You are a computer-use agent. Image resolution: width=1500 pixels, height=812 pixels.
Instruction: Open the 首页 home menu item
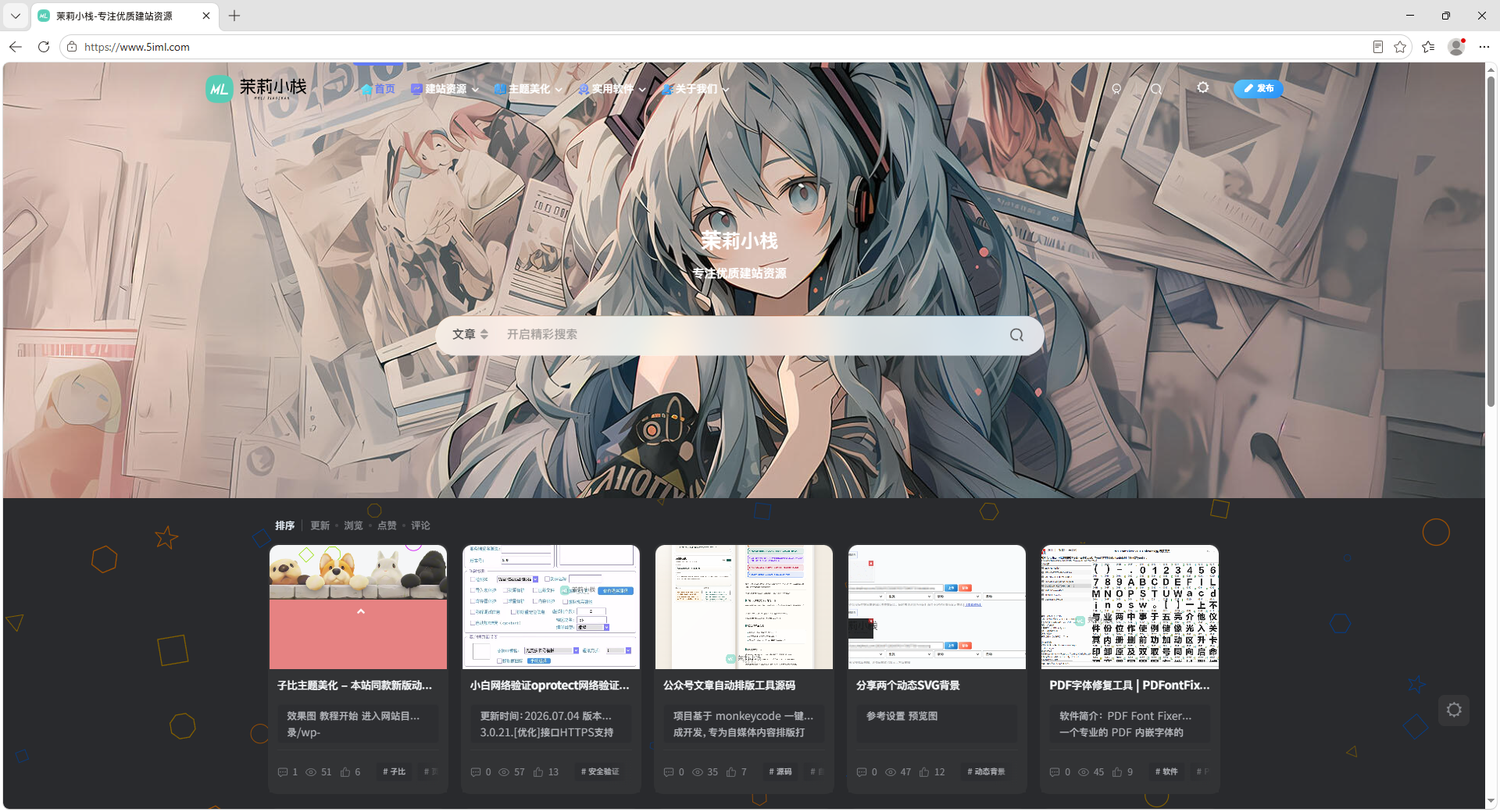(x=378, y=89)
